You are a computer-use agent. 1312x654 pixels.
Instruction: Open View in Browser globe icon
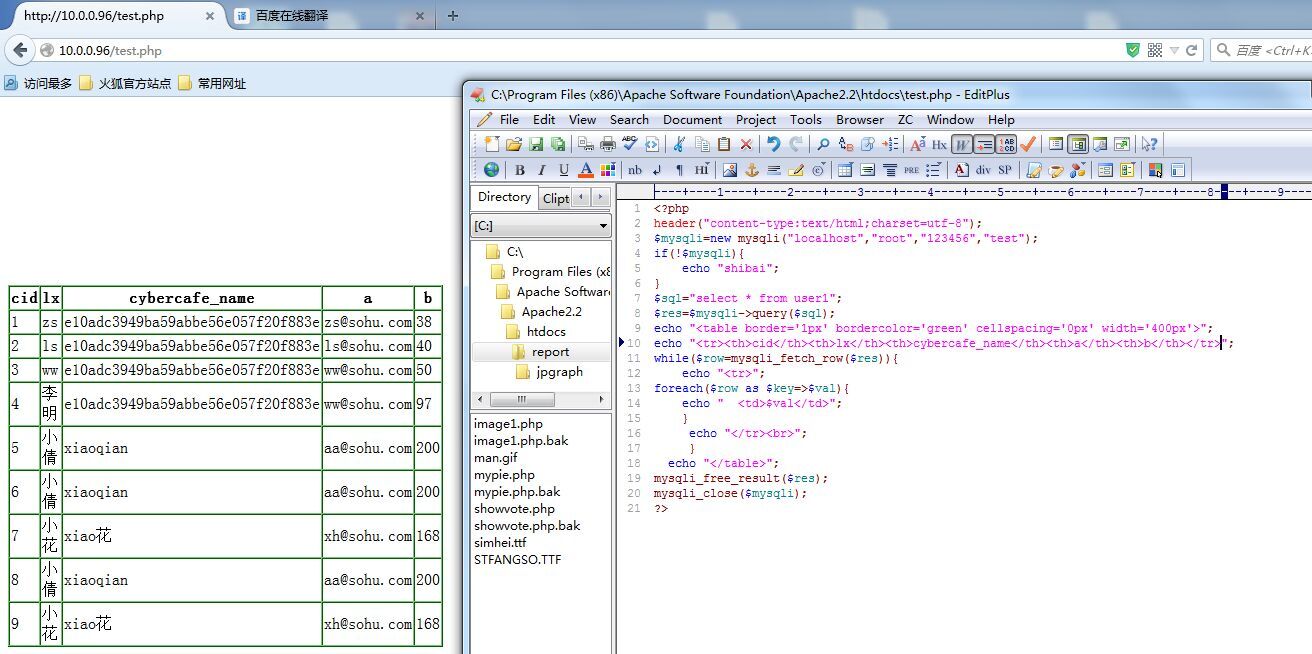491,170
